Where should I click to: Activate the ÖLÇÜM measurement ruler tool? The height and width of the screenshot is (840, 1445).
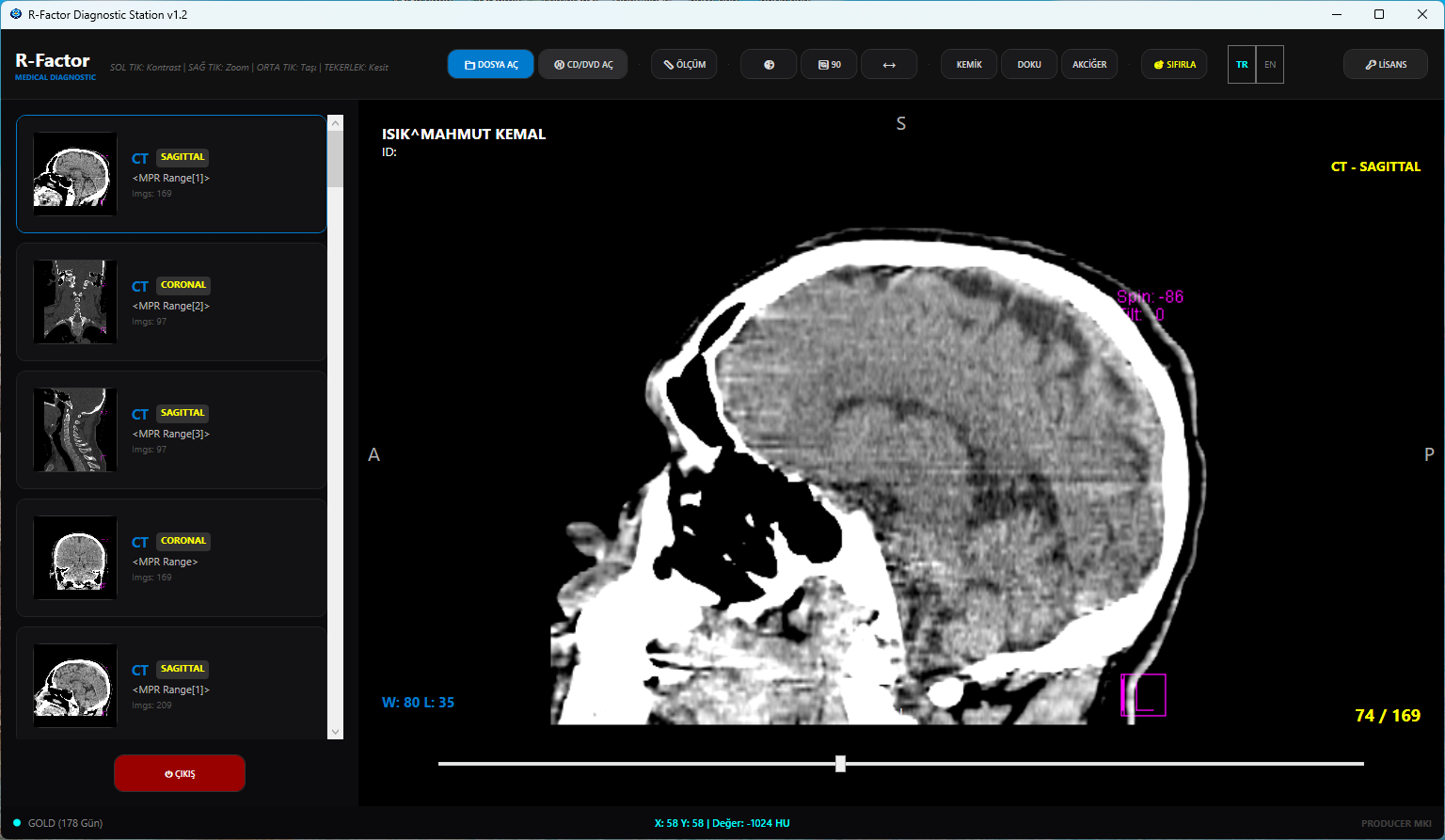click(x=684, y=64)
